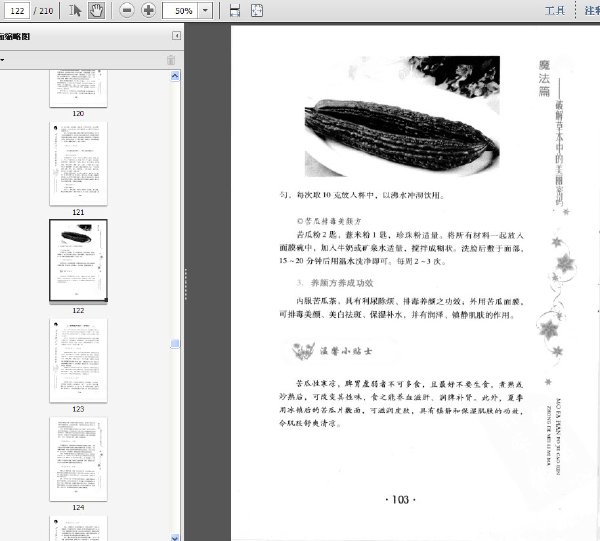Click the delete pages trash icon
This screenshot has height=541, width=600.
point(171,60)
